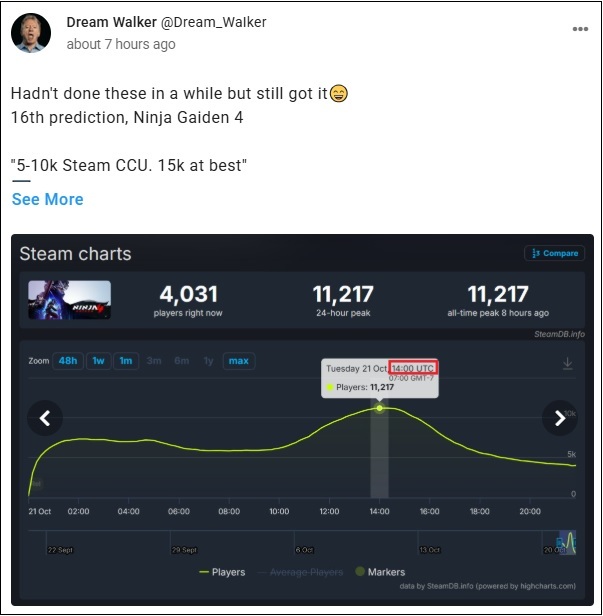Click the 'about 7 hours ago' timestamp

120,44
